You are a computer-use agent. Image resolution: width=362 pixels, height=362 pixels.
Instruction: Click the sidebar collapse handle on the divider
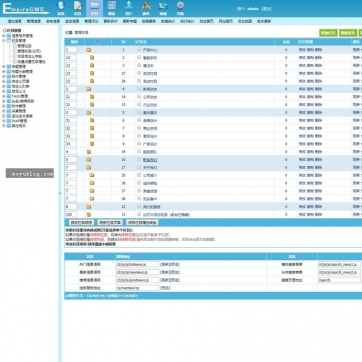[x=60, y=193]
